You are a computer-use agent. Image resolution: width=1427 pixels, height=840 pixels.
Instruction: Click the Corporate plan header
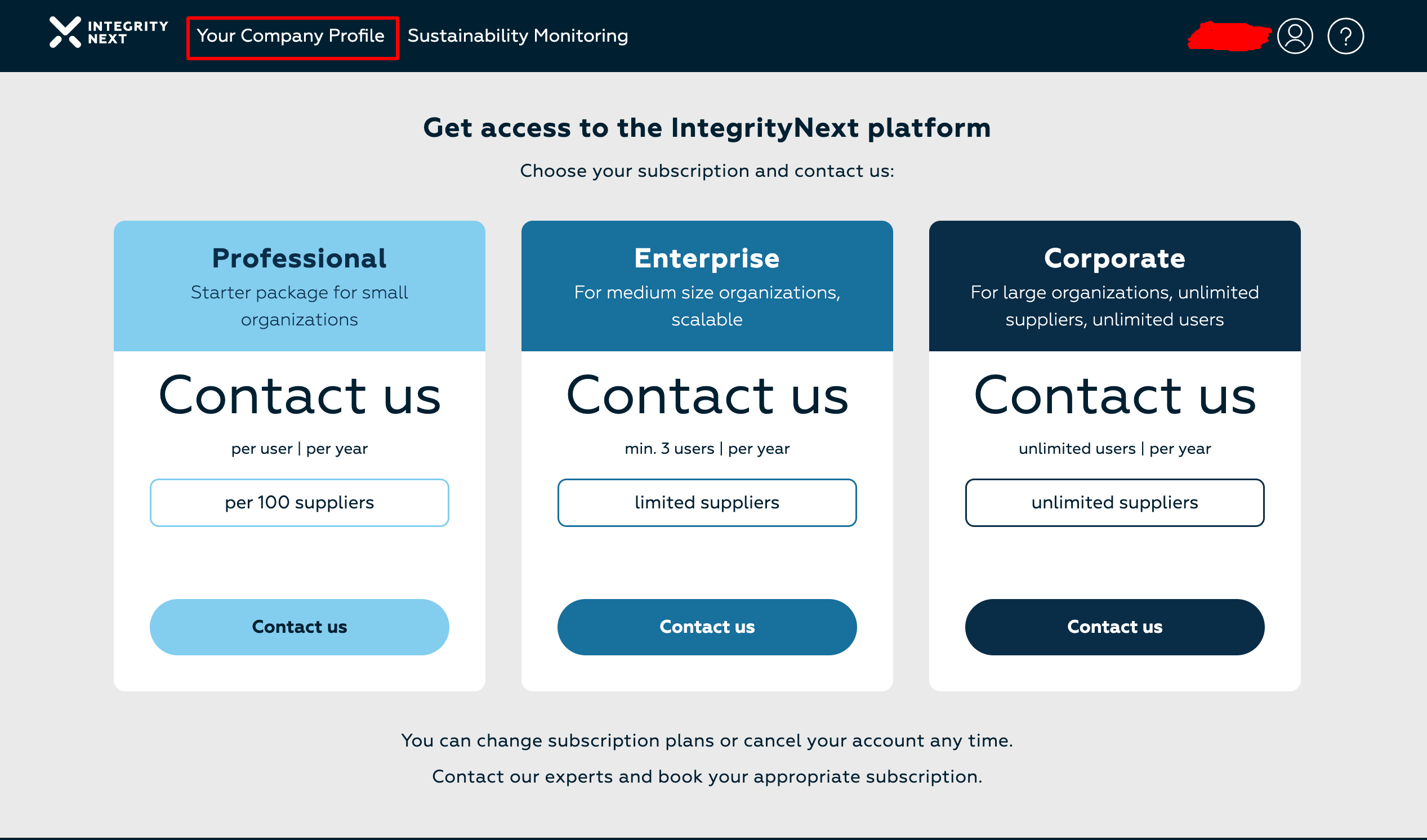1114,258
